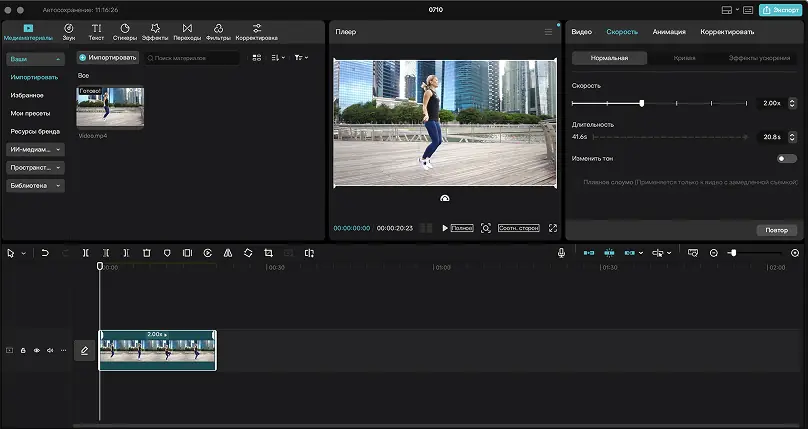Open the Переходы transitions panel
Image resolution: width=808 pixels, height=429 pixels.
pyautogui.click(x=187, y=32)
